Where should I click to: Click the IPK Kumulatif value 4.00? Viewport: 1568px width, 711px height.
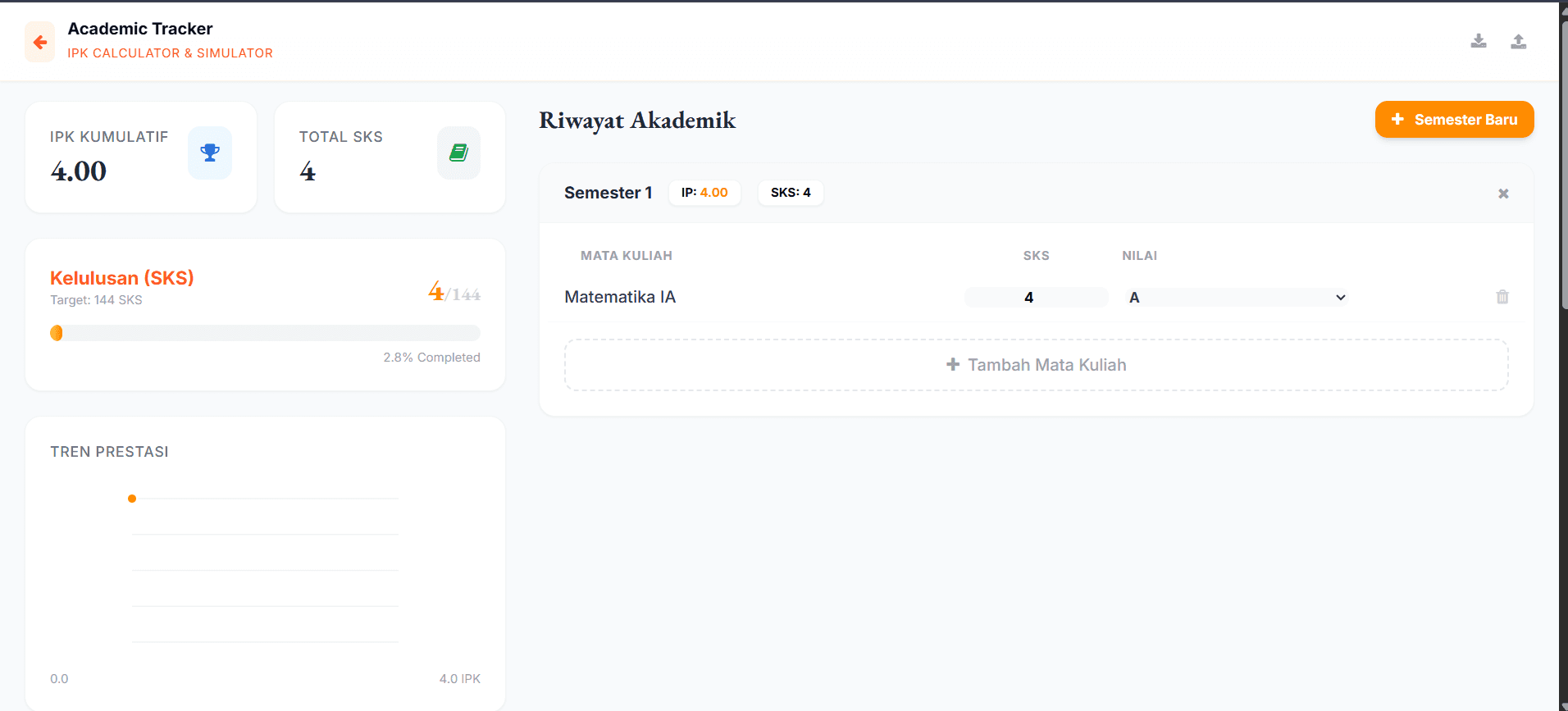[79, 171]
